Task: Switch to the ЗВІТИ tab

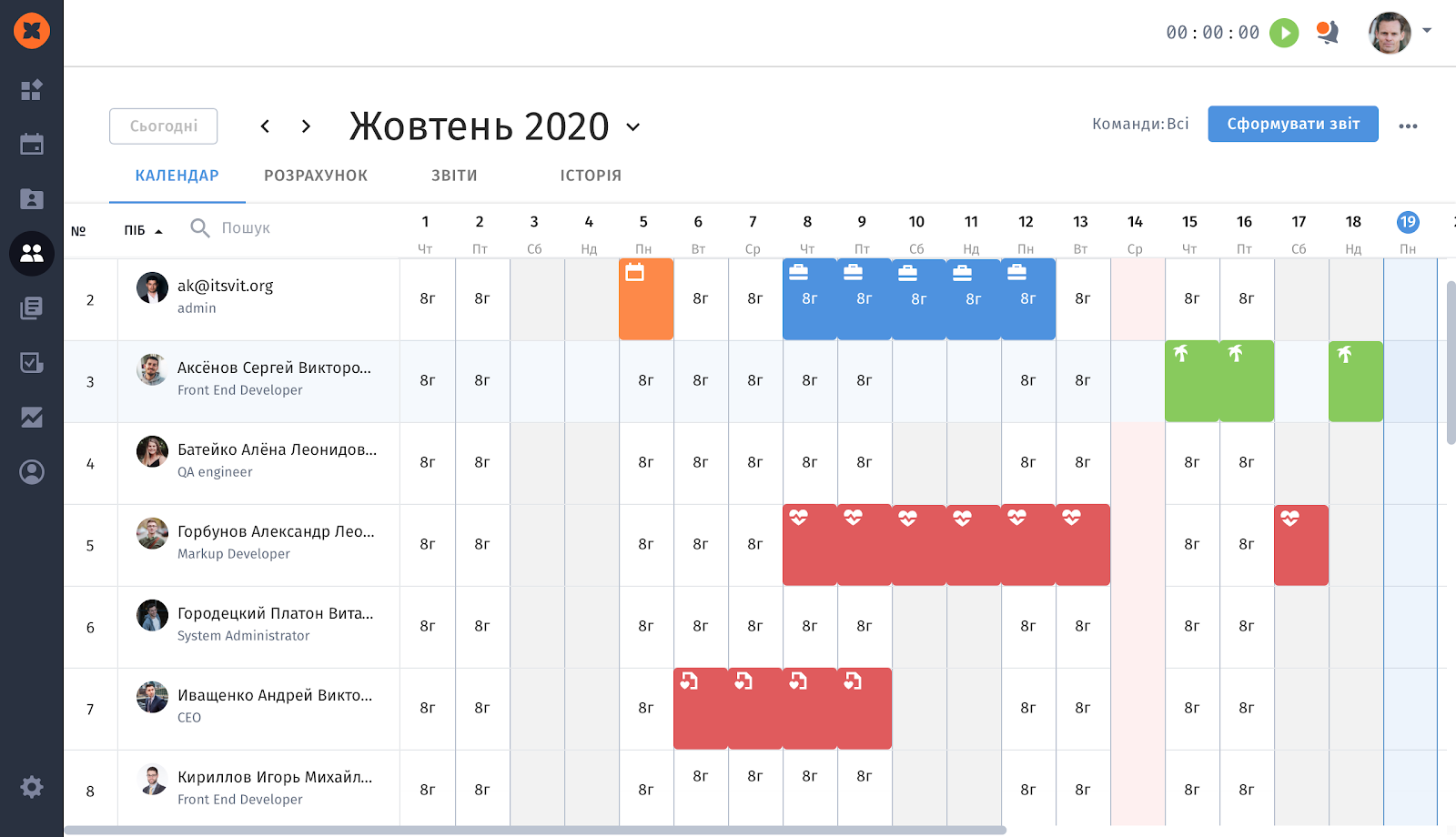Action: pyautogui.click(x=454, y=176)
